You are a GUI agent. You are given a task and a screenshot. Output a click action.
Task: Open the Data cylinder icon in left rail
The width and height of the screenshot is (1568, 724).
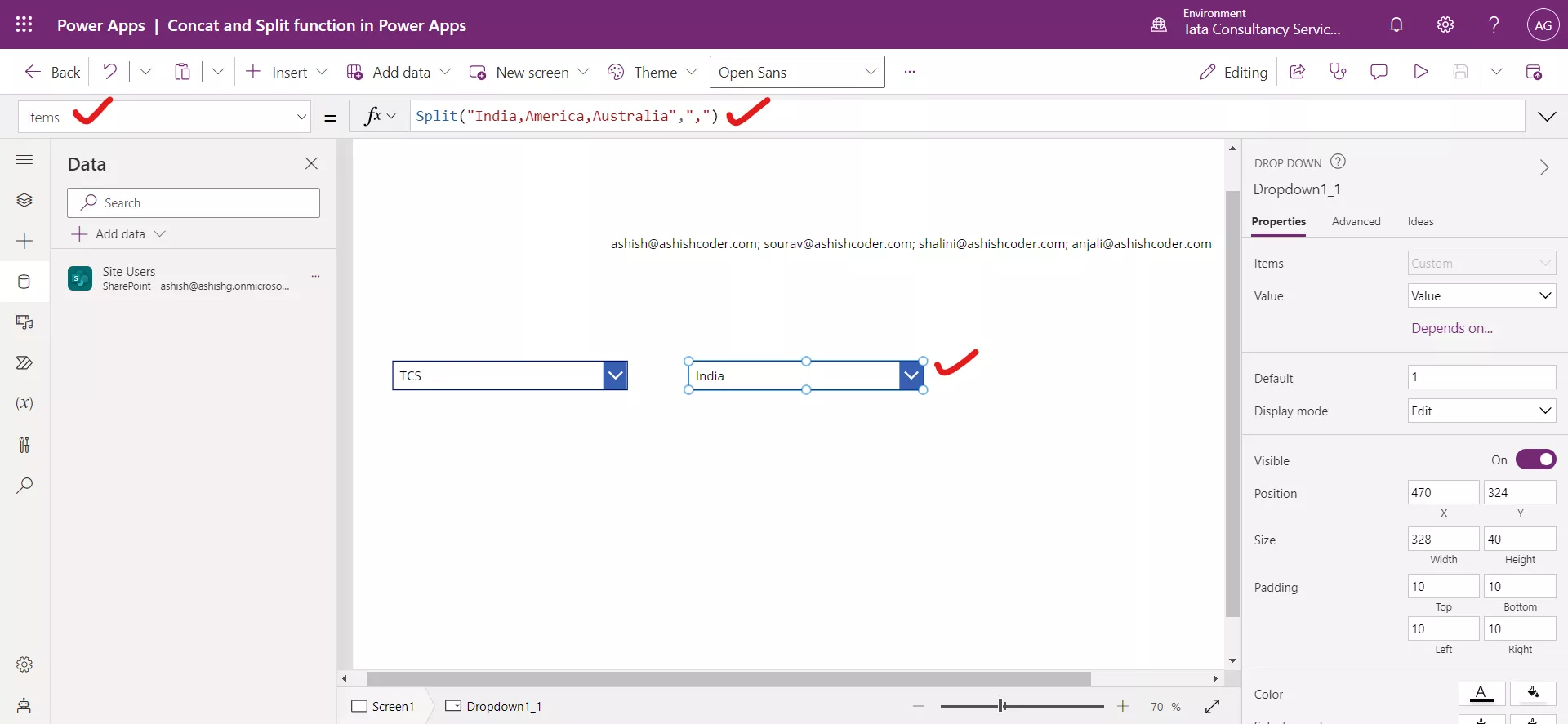click(x=24, y=282)
